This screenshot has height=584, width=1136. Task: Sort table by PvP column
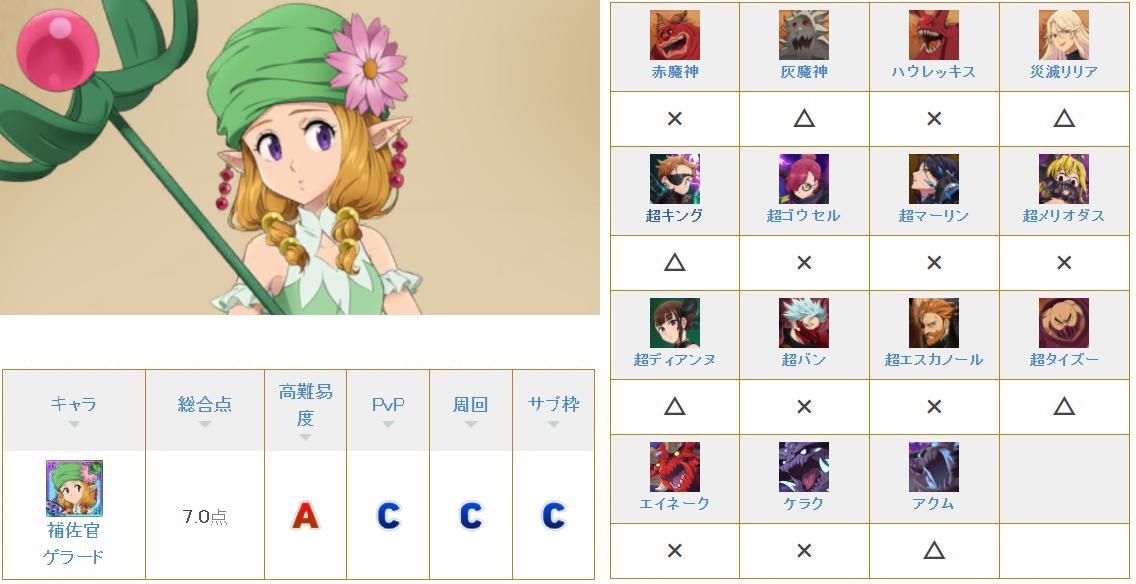click(x=388, y=410)
